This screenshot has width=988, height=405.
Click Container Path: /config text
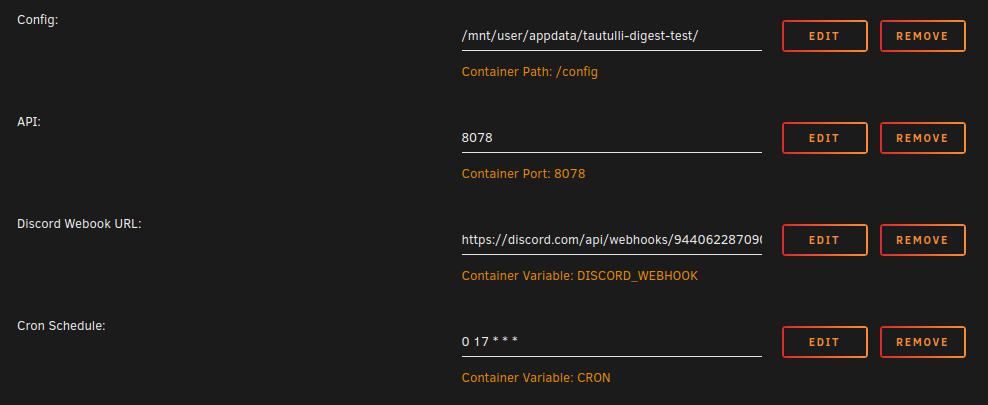530,72
